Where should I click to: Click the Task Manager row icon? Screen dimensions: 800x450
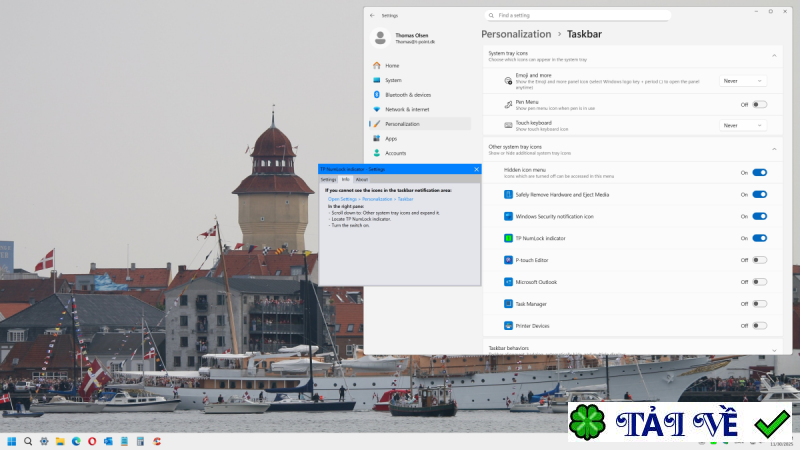(x=508, y=304)
